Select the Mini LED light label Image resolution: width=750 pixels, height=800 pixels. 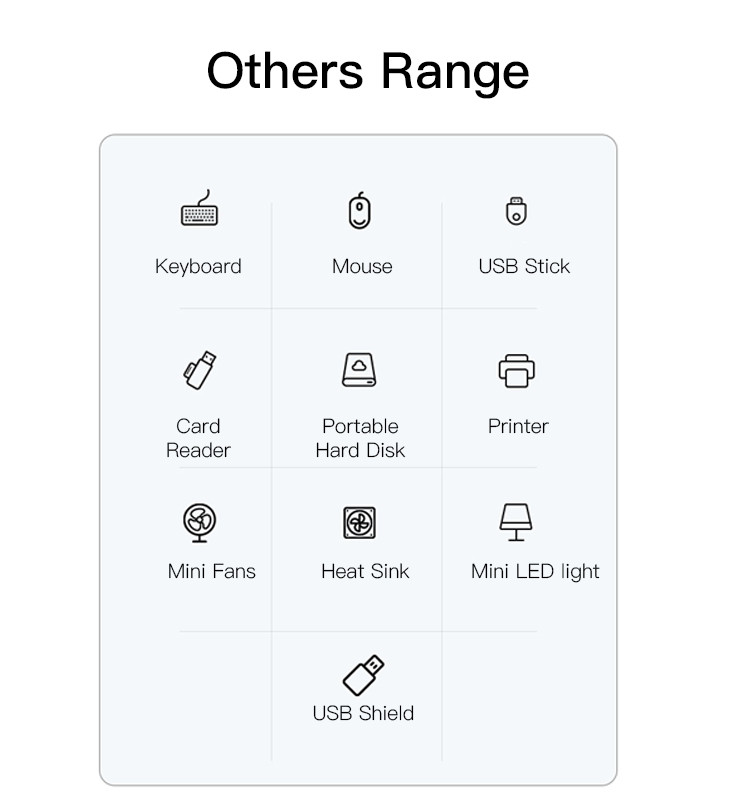pos(535,572)
